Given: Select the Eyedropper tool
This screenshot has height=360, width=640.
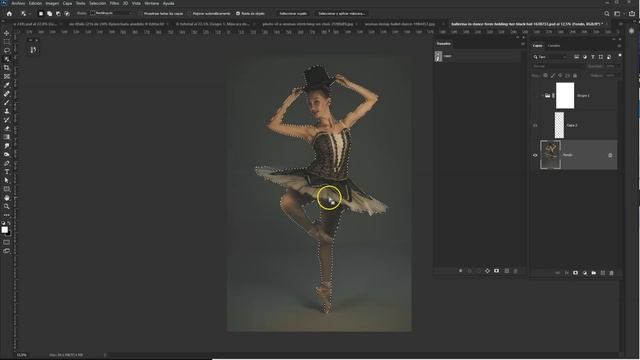Looking at the screenshot, I should [7, 85].
